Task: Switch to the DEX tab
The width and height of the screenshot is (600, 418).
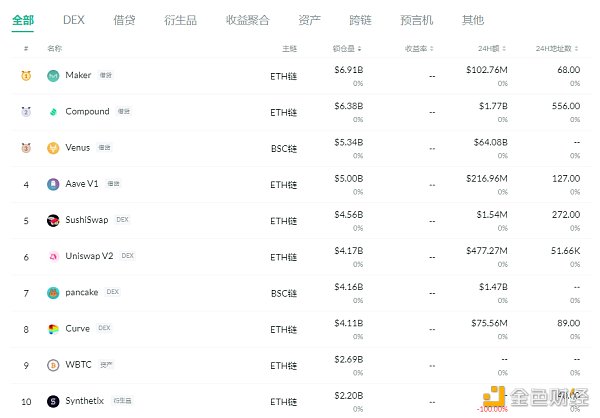Action: [73, 19]
